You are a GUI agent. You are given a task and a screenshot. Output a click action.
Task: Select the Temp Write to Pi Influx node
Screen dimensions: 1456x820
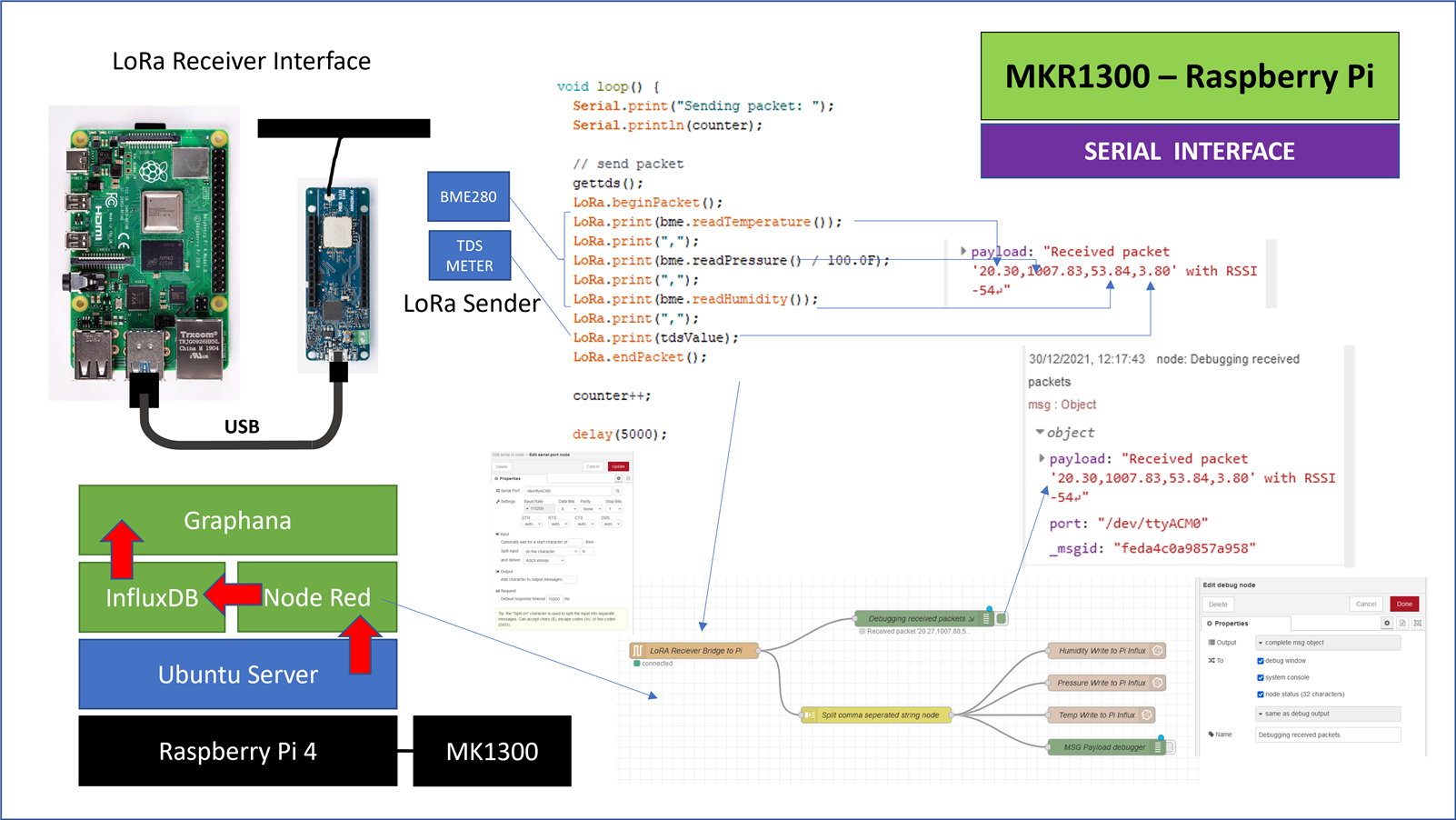click(1101, 715)
